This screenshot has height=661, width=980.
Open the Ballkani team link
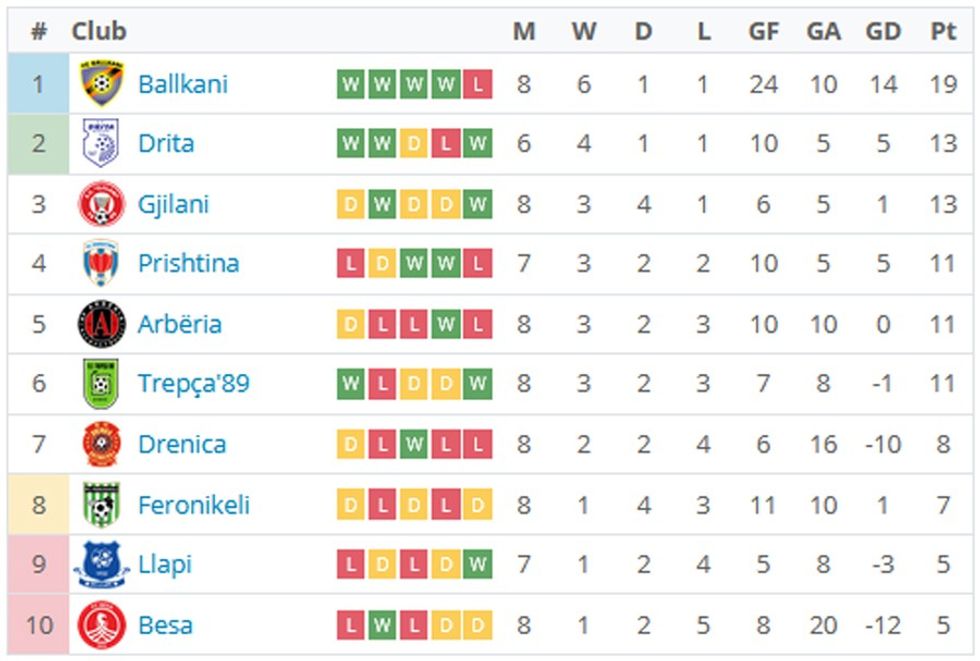tap(183, 84)
